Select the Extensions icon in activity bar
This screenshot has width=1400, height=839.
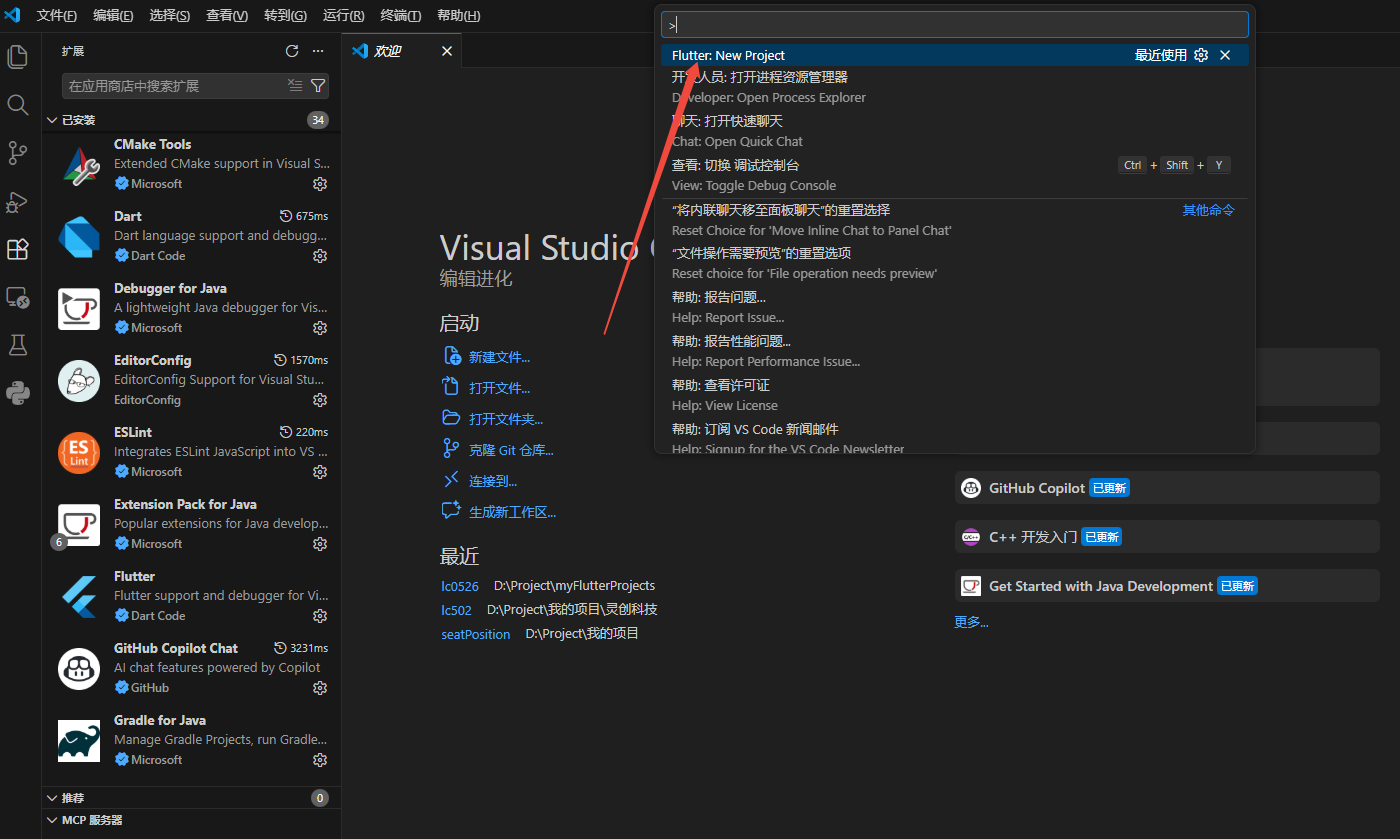coord(17,249)
